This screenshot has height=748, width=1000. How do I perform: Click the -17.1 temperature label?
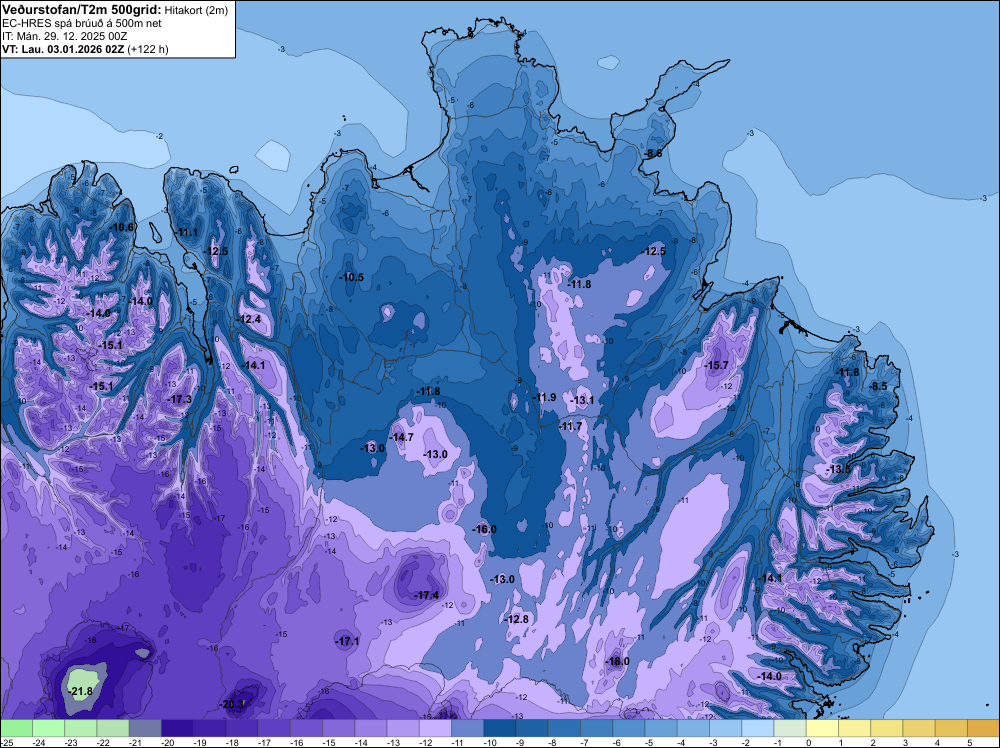pyautogui.click(x=348, y=642)
